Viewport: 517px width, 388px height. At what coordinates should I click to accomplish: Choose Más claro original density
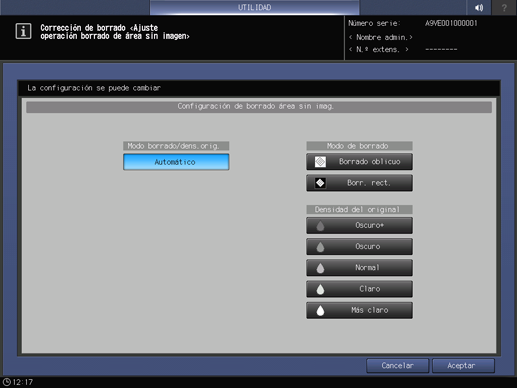pos(359,310)
